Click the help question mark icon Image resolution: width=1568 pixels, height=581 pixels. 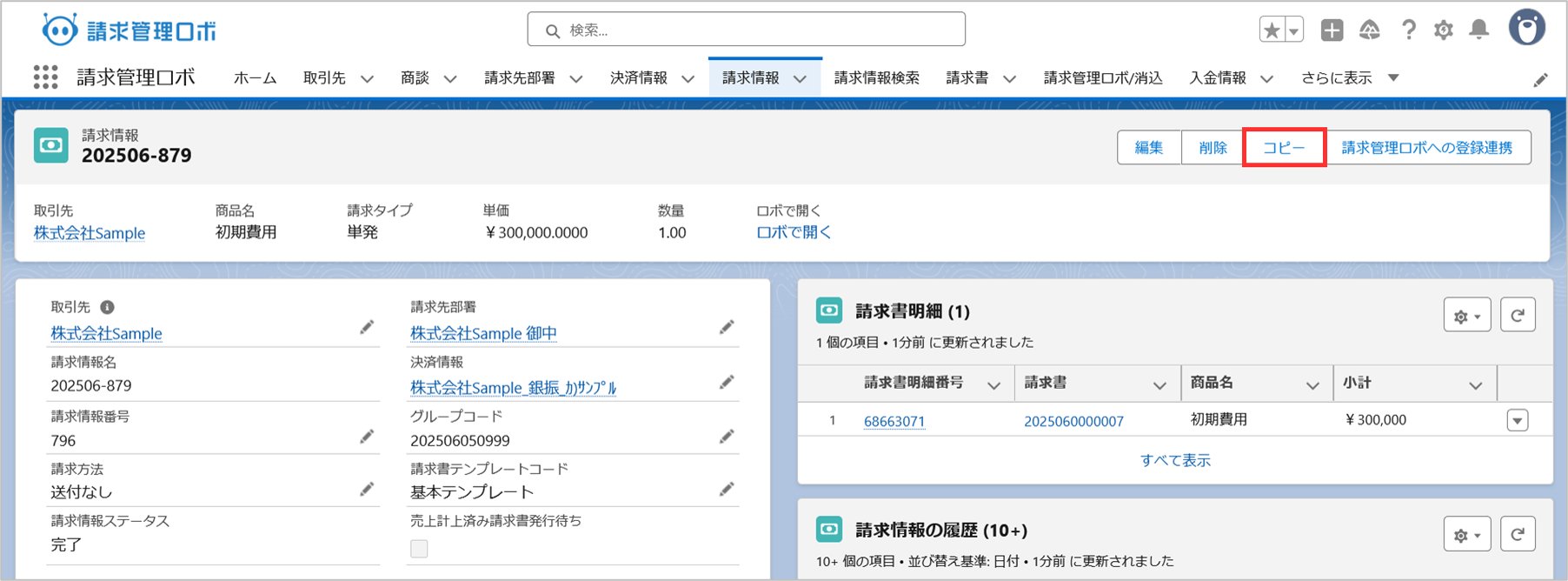coord(1408,30)
